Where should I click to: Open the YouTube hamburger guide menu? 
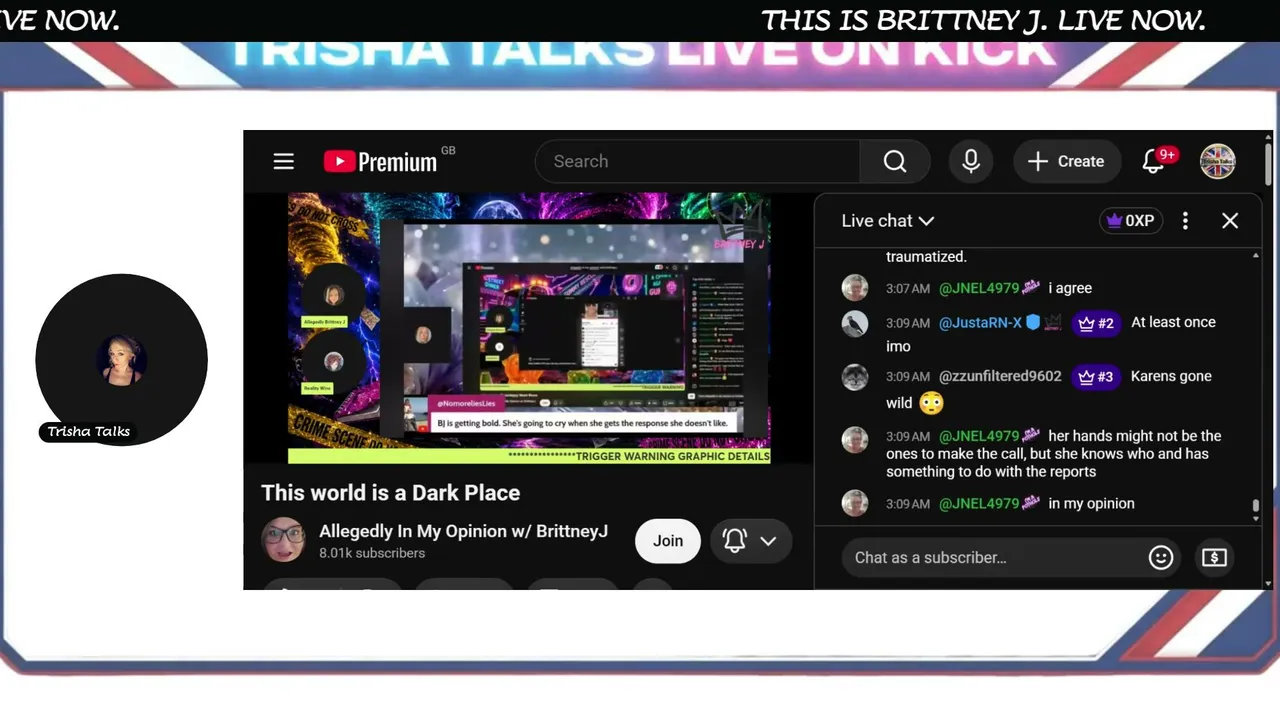284,161
